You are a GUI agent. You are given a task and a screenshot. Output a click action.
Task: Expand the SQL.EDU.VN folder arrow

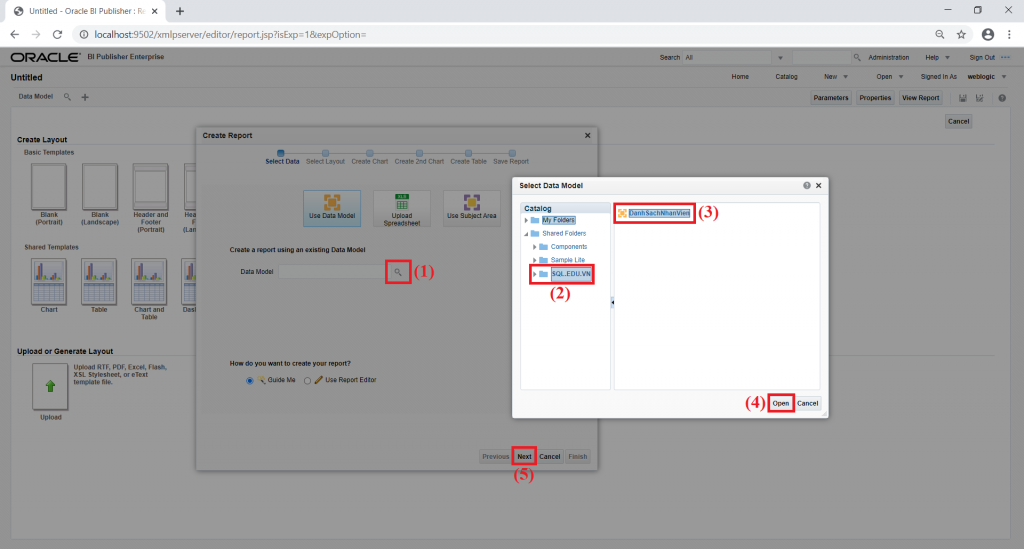[x=535, y=274]
